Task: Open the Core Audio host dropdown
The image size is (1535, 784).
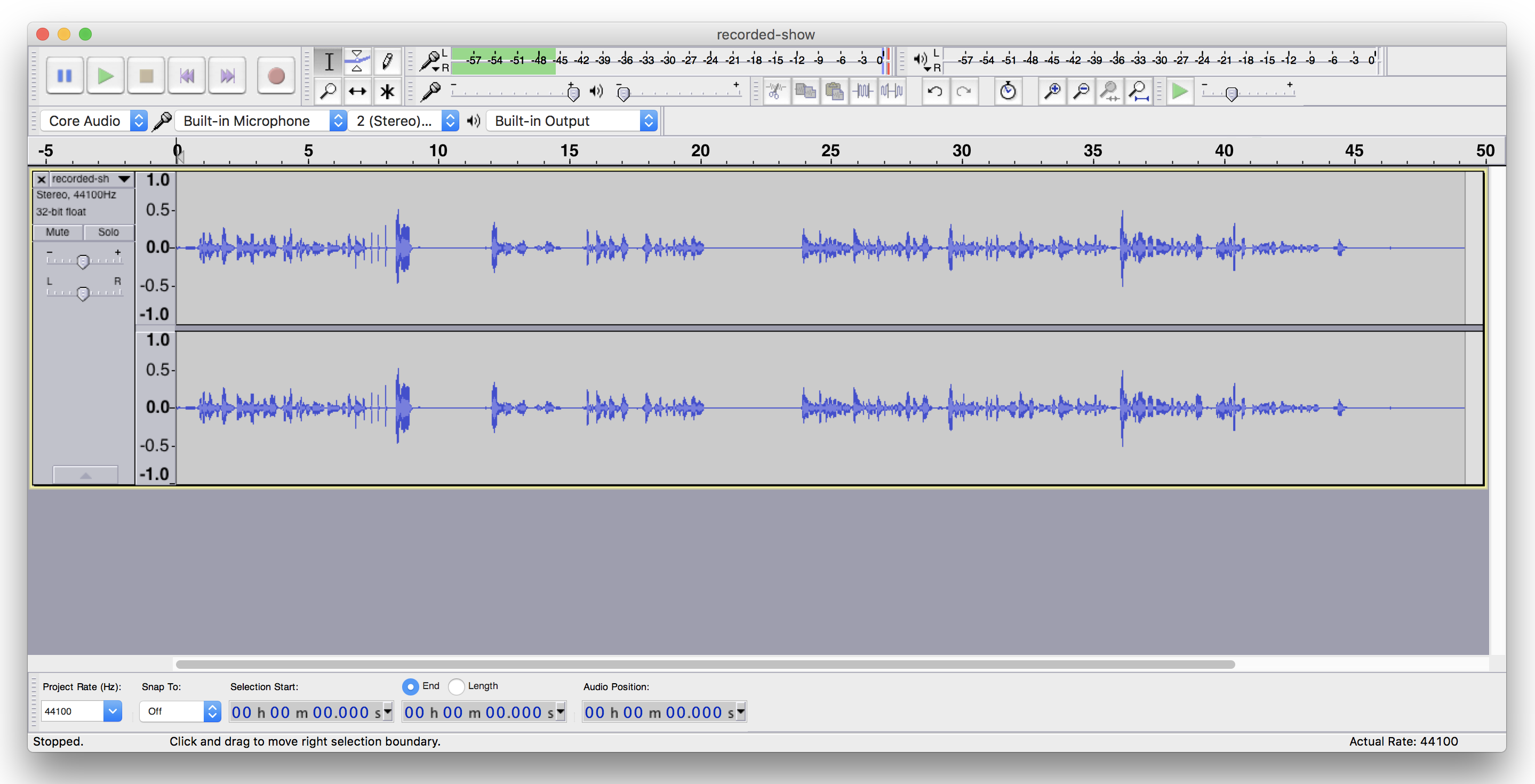Action: point(94,121)
